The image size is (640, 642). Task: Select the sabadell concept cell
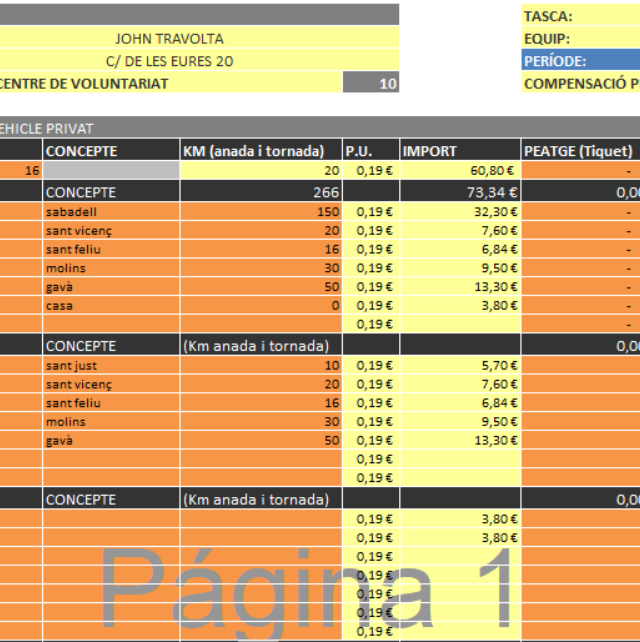pyautogui.click(x=111, y=212)
